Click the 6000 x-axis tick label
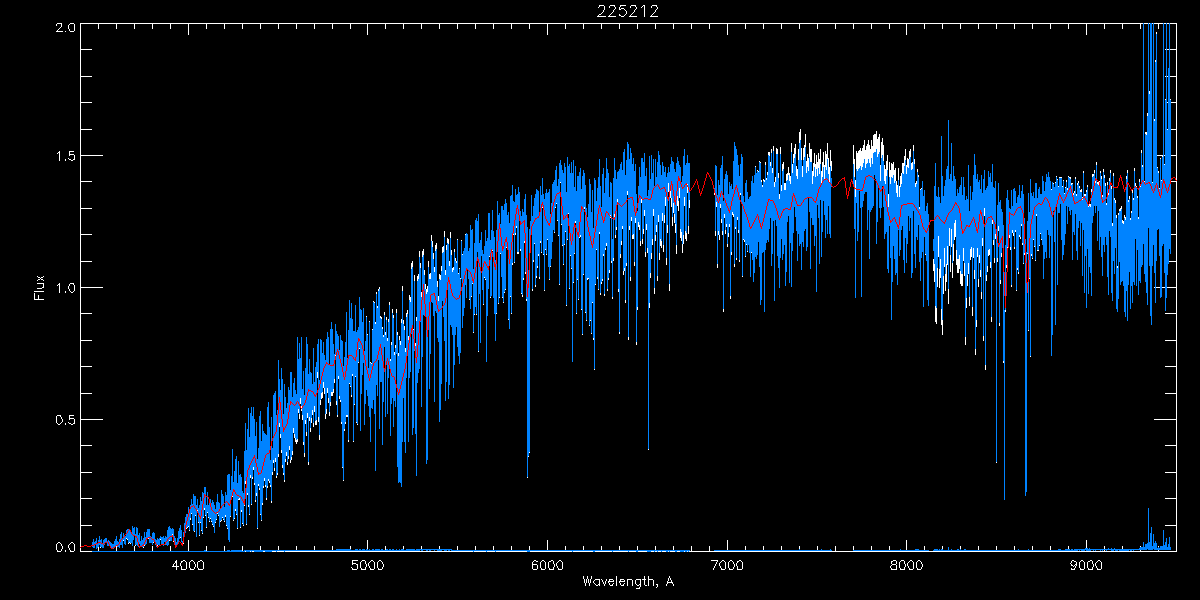Screen dimensions: 1200x600 [547, 565]
